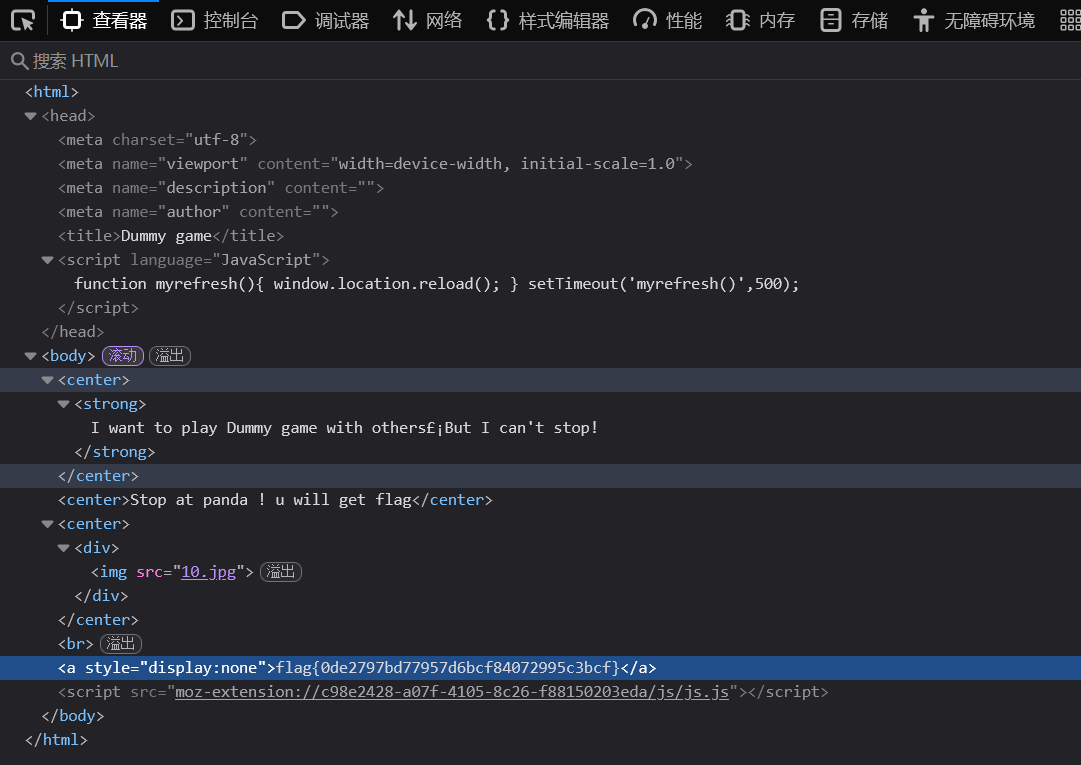Click the function myrefresh() script text

pyautogui.click(x=436, y=284)
